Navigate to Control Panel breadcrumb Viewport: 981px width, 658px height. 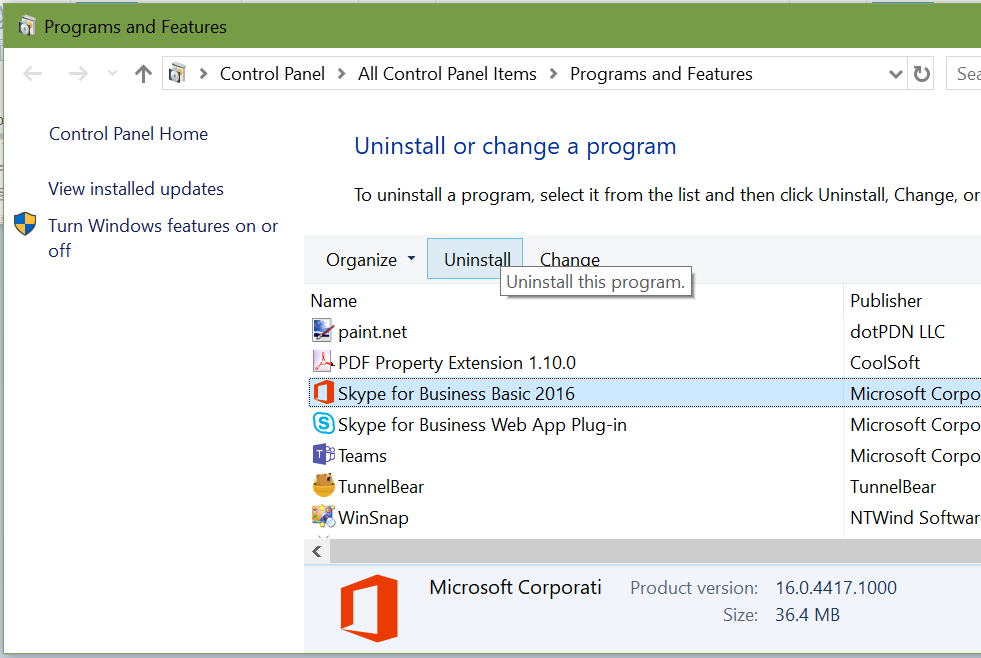(272, 74)
